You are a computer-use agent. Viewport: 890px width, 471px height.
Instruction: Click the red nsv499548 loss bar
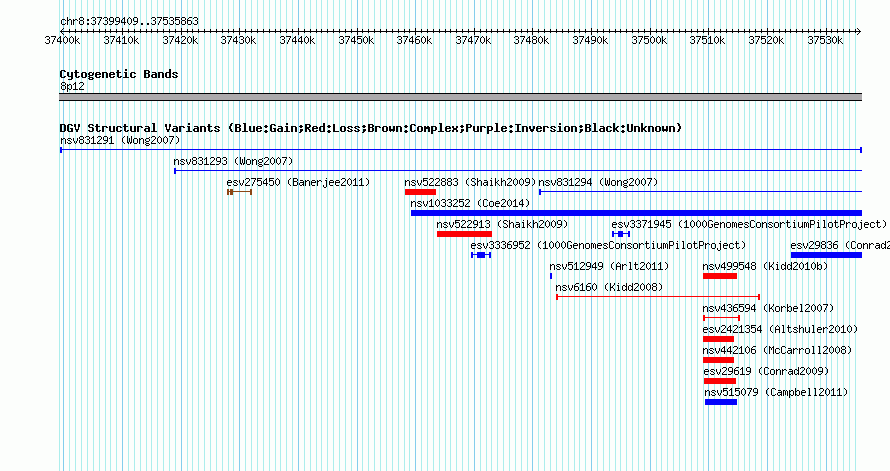[720, 276]
